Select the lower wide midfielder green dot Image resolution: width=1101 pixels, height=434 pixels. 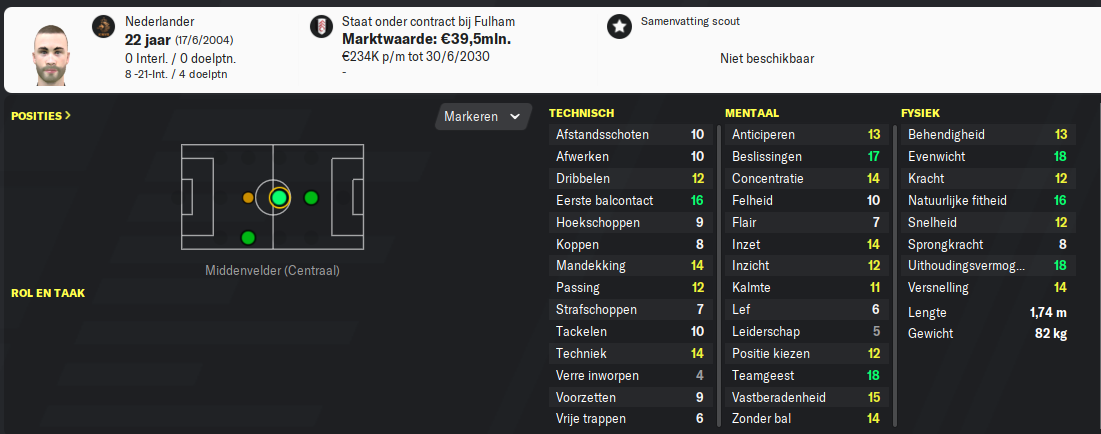pos(248,238)
